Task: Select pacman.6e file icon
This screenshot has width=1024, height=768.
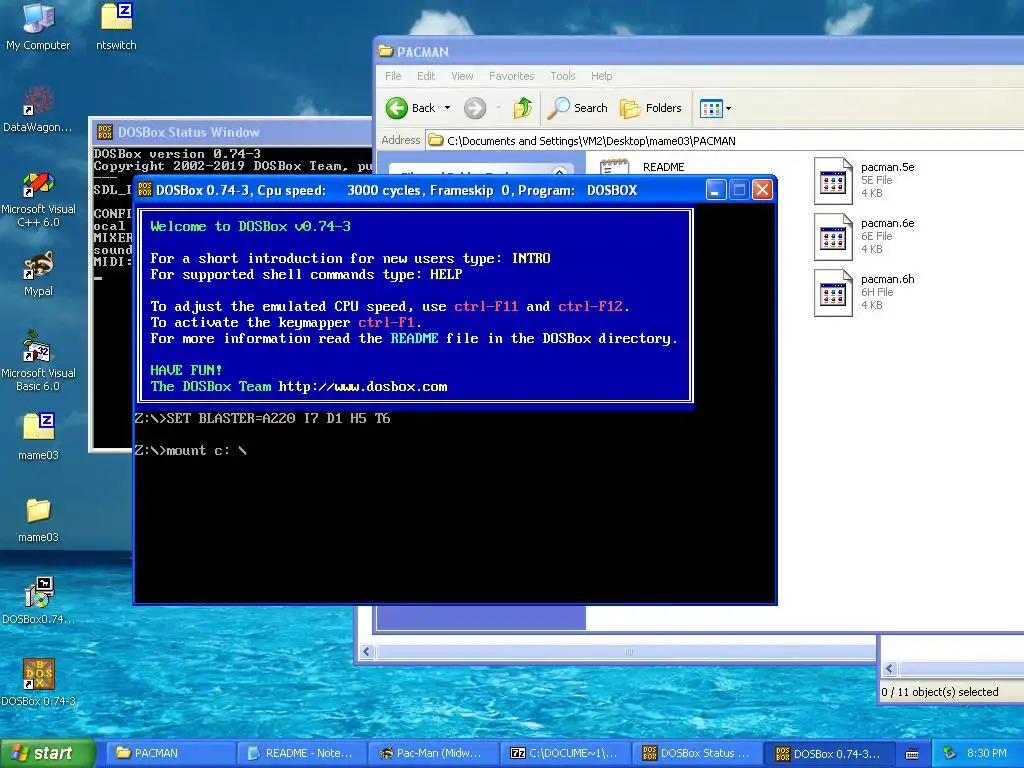Action: pos(833,237)
